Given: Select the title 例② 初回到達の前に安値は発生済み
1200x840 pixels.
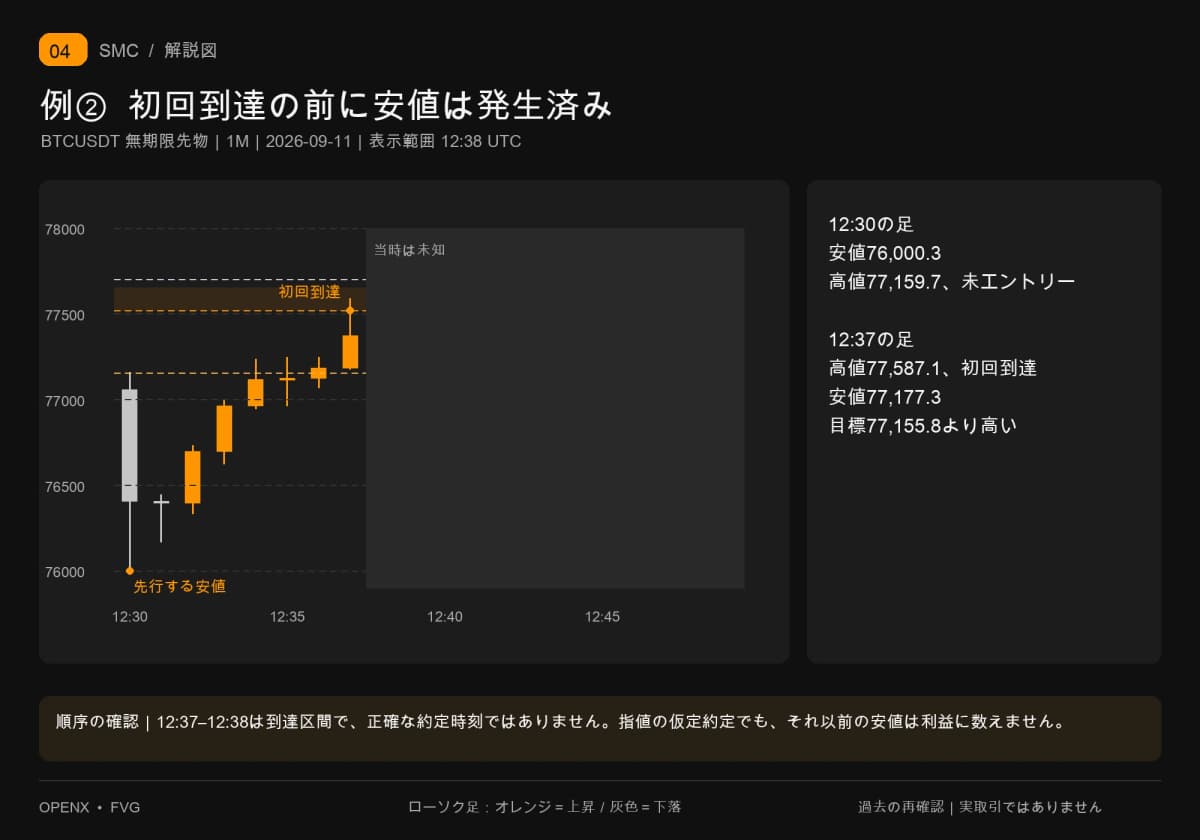Looking at the screenshot, I should click(326, 104).
